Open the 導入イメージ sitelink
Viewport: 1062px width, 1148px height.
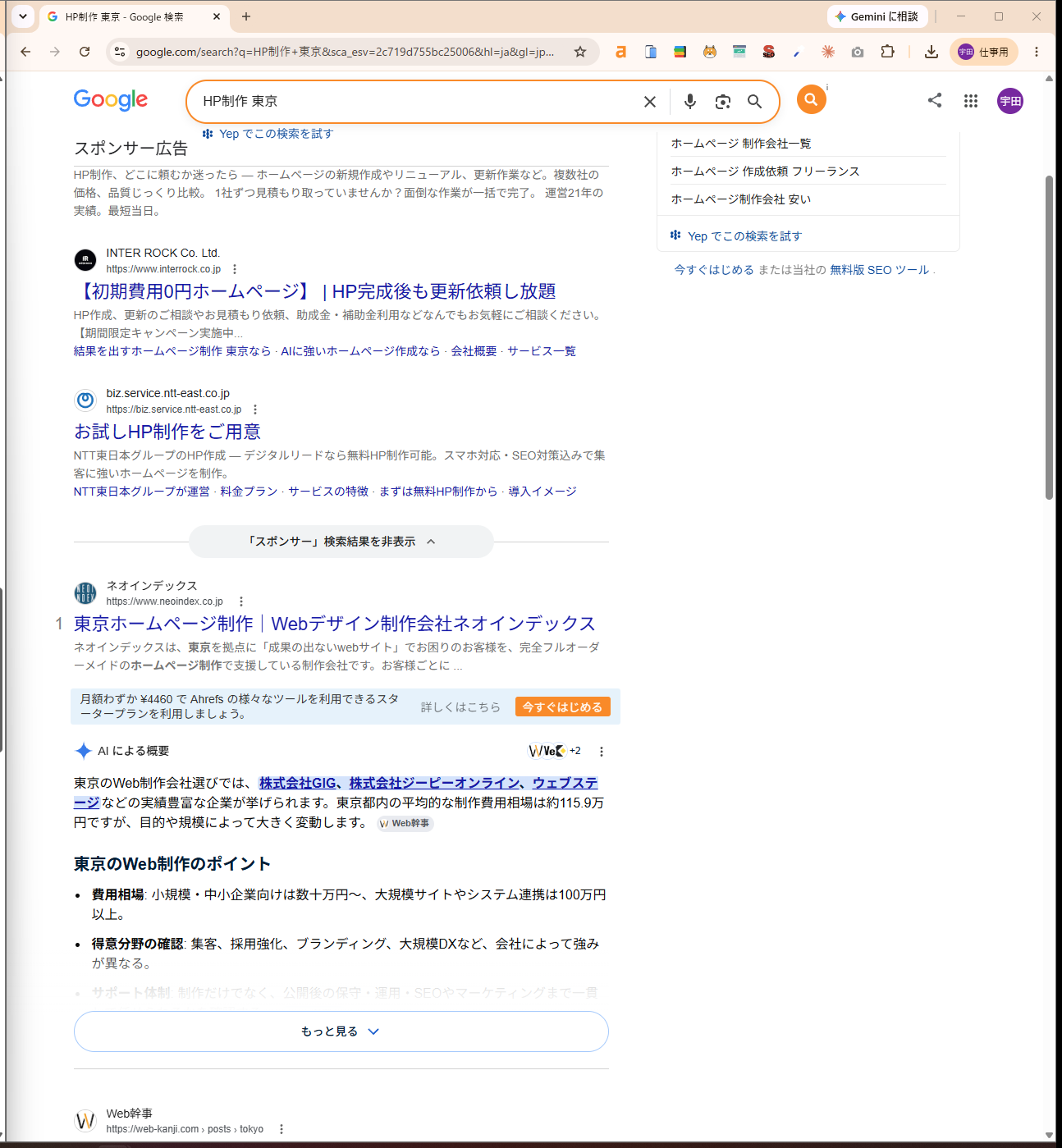point(542,492)
